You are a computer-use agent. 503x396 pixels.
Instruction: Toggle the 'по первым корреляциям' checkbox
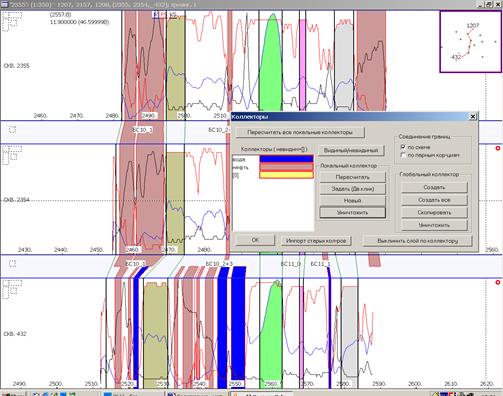403,155
